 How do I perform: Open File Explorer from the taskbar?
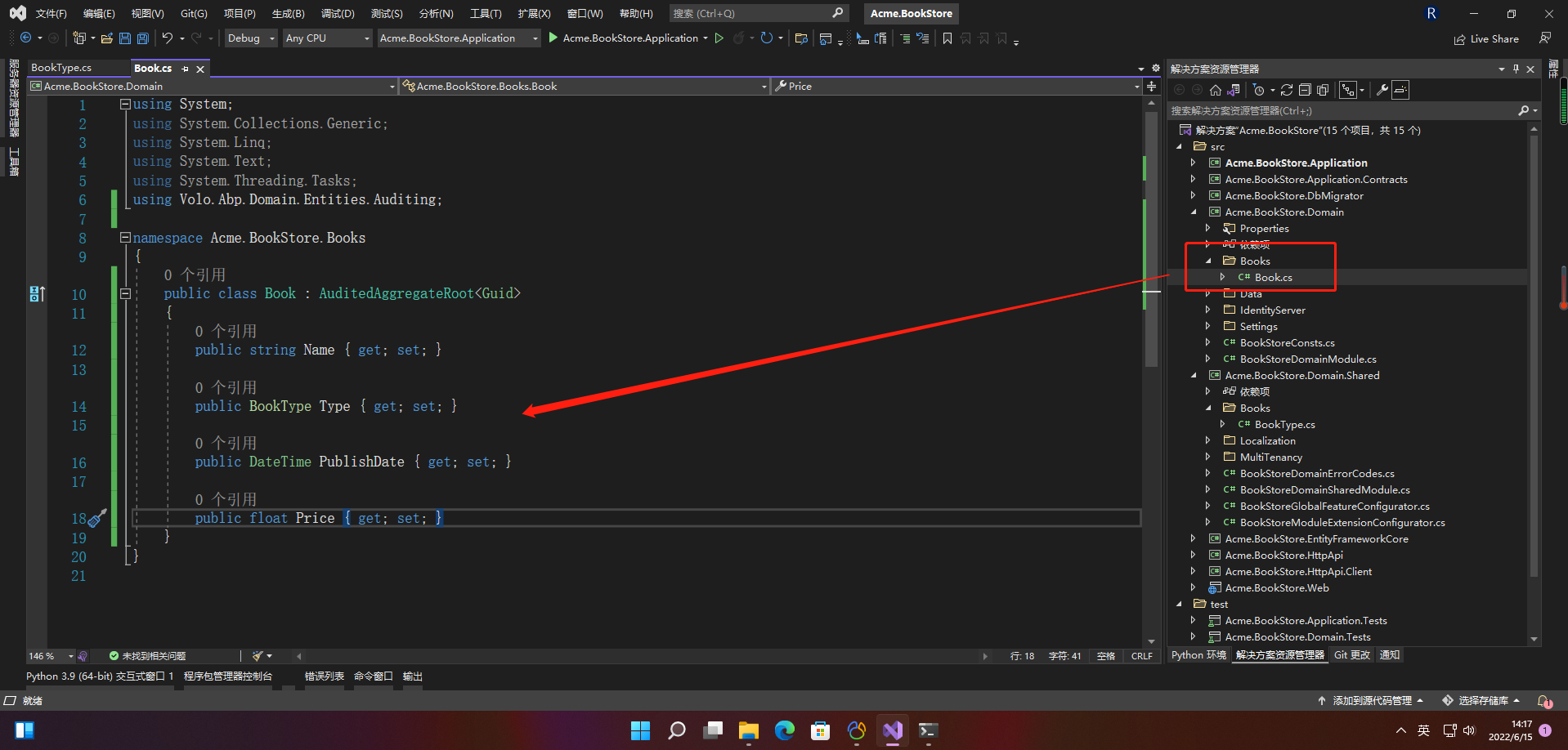click(x=749, y=730)
